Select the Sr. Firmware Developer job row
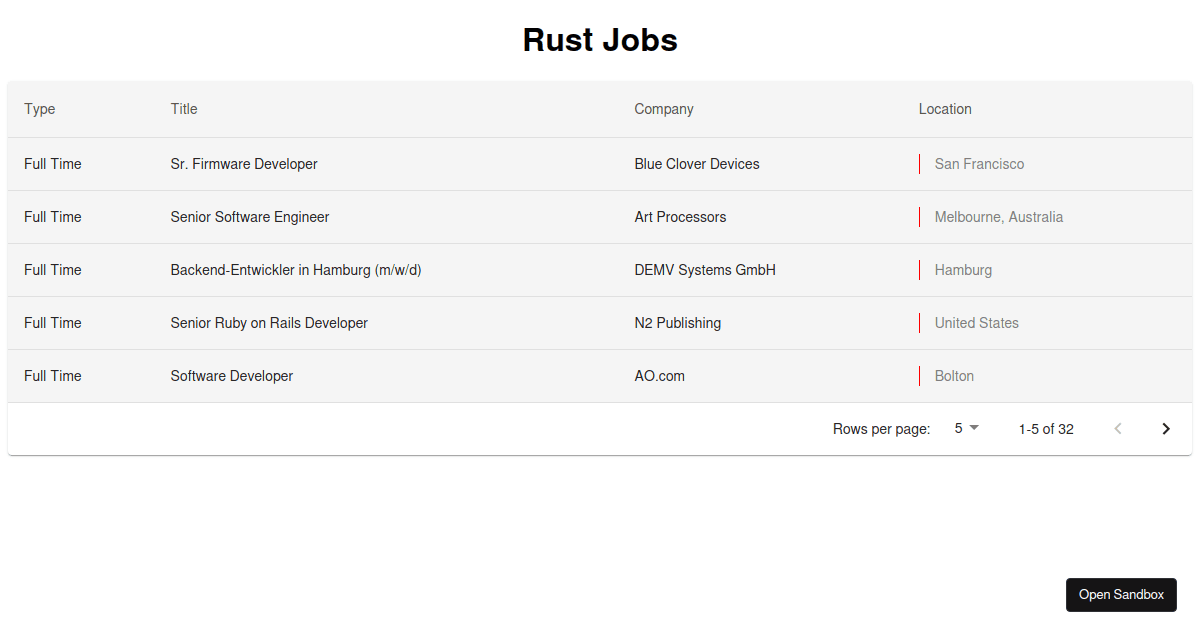1200x630 pixels. tap(244, 163)
